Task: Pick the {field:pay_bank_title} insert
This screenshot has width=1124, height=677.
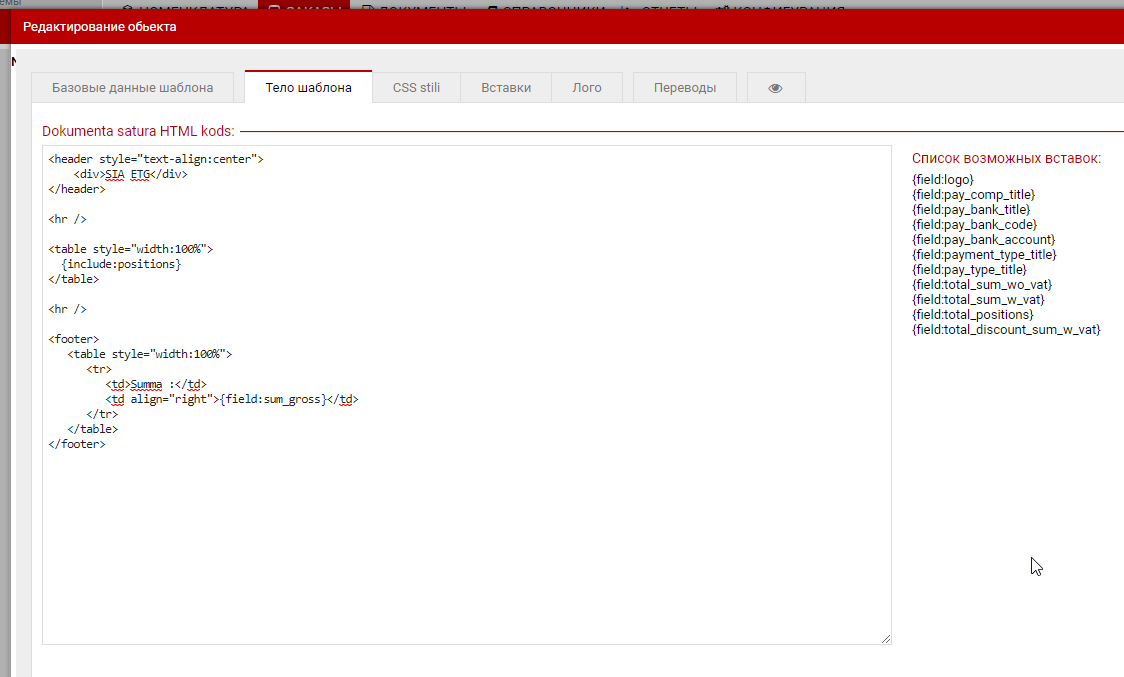Action: coord(971,210)
